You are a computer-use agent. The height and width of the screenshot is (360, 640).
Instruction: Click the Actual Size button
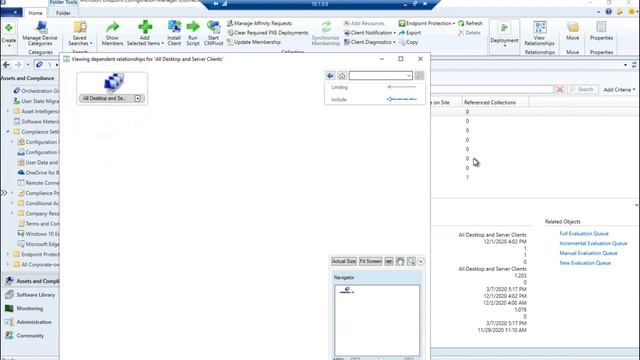coord(344,261)
